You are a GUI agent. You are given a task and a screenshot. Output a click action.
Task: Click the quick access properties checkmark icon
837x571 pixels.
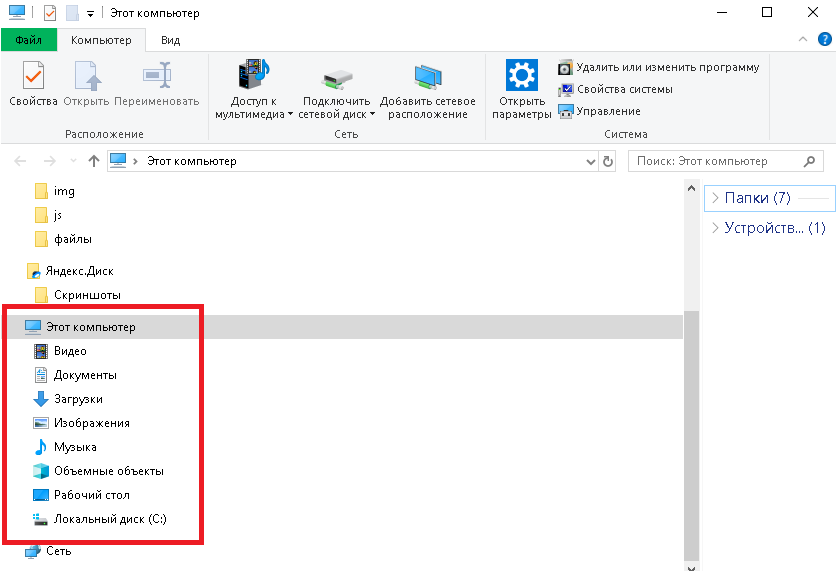50,12
